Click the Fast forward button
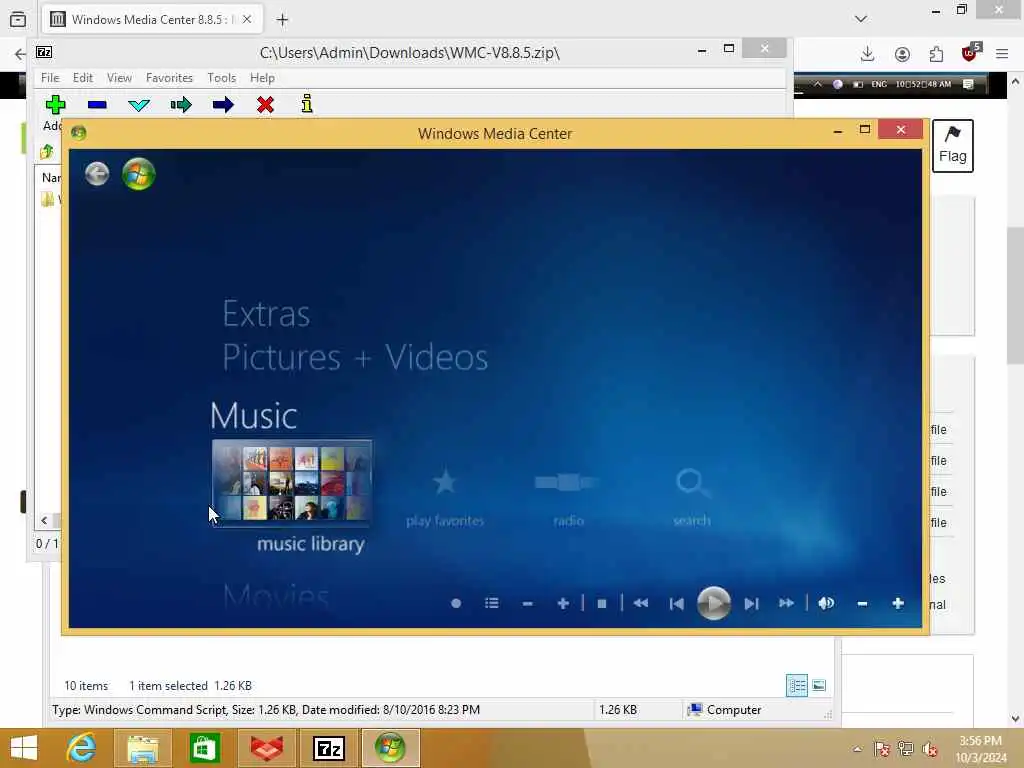Screen dimensions: 1024x768 pyautogui.click(x=786, y=603)
